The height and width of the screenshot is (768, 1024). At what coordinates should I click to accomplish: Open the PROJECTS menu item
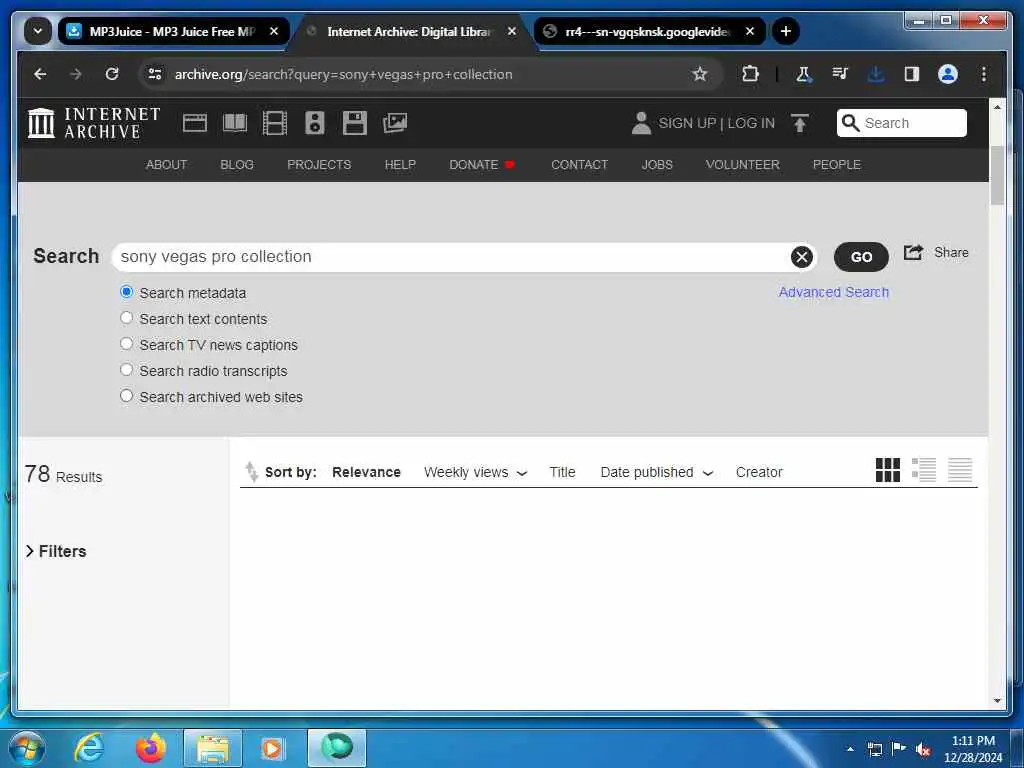pyautogui.click(x=319, y=165)
